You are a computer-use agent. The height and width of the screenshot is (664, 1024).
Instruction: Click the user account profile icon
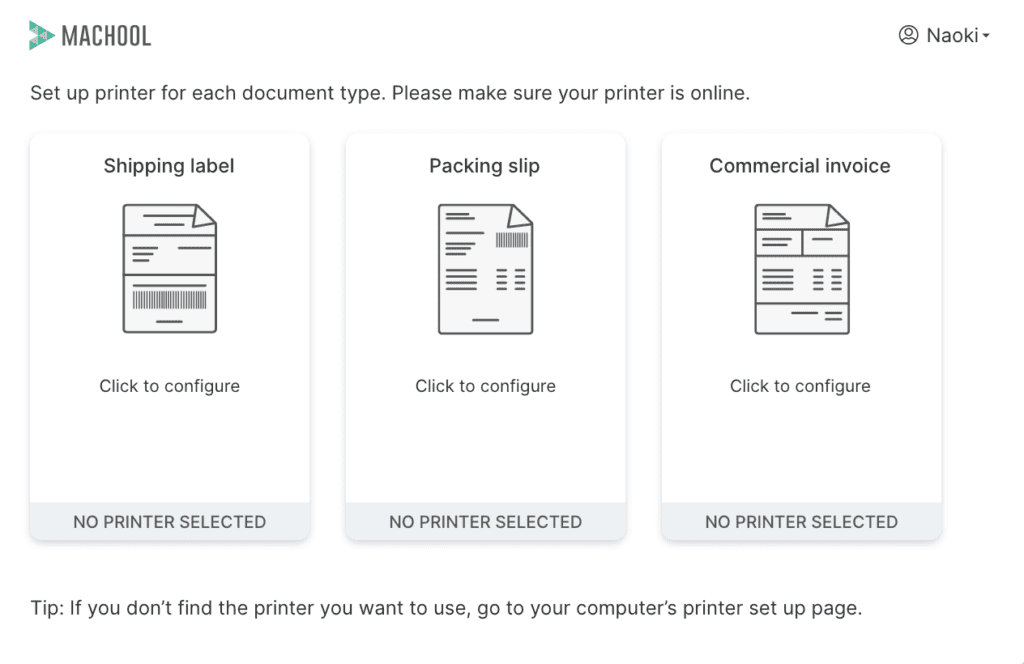click(x=908, y=35)
